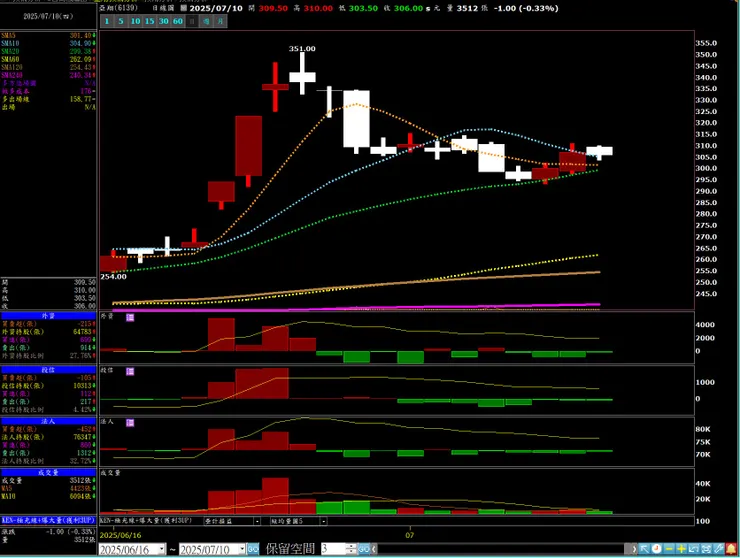Switch to the 10-minute timeframe

point(135,21)
